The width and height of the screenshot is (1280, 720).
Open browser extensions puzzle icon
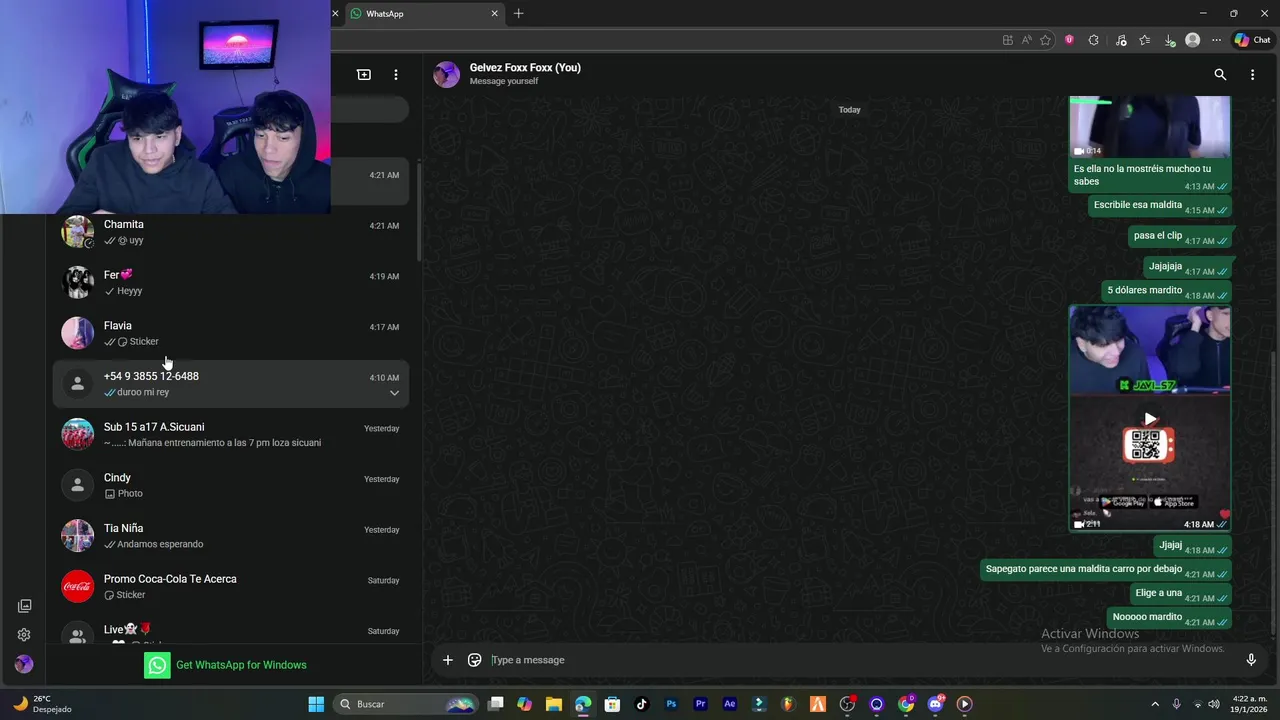(1093, 40)
